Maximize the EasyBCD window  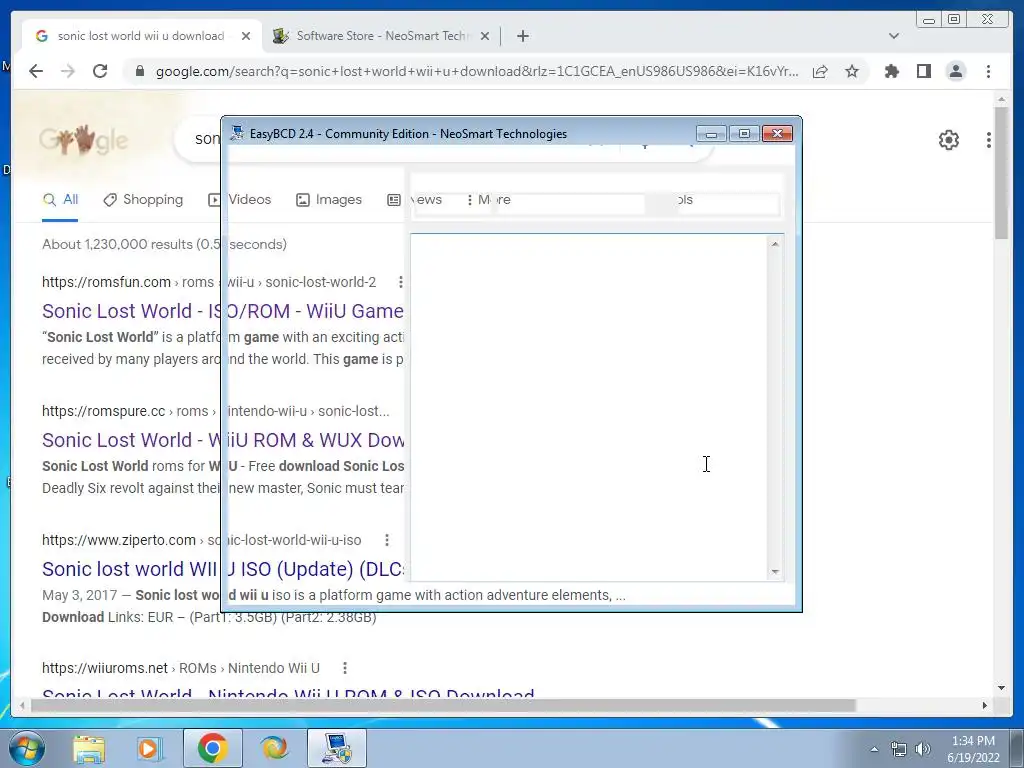[744, 134]
